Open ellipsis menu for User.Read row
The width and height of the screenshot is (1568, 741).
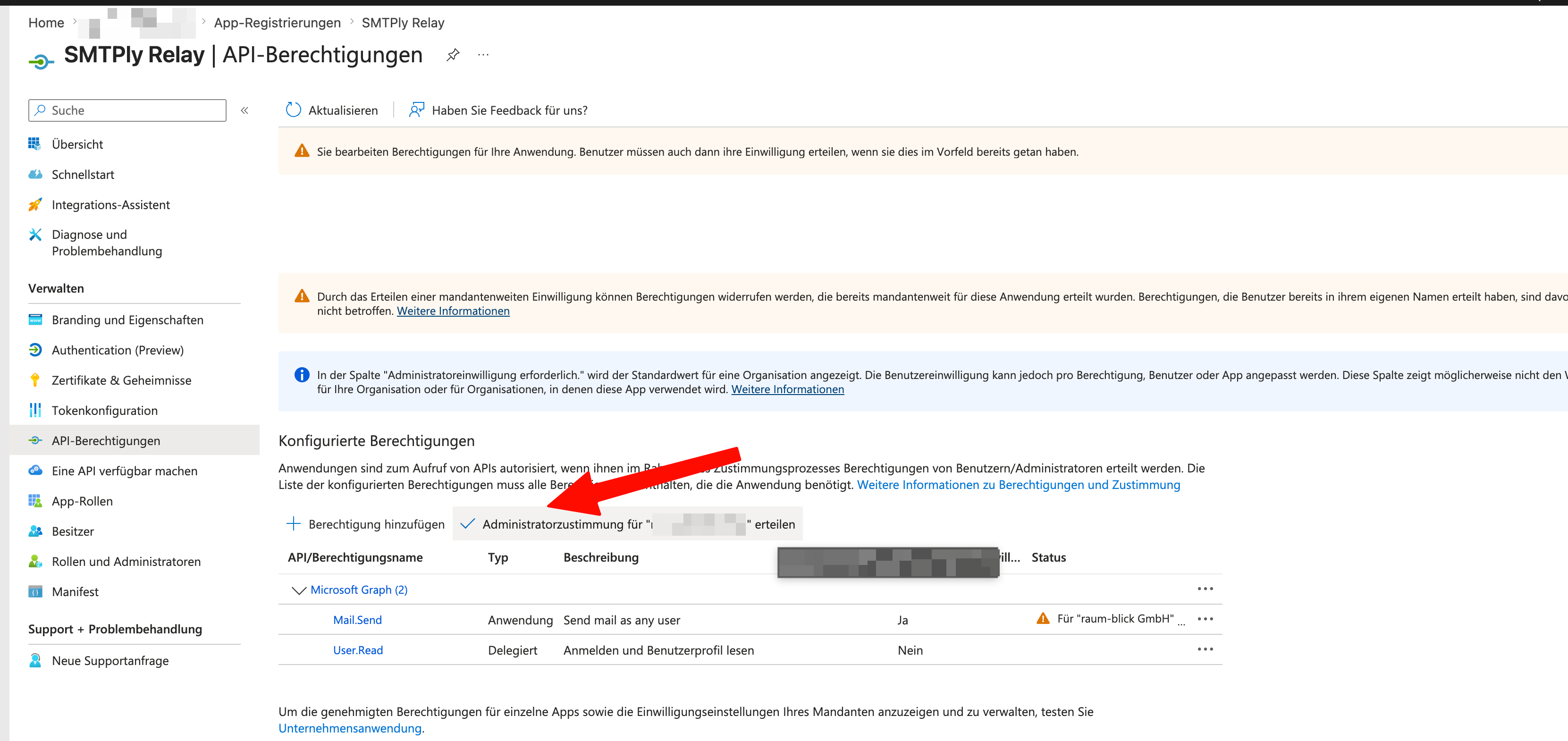1205,649
